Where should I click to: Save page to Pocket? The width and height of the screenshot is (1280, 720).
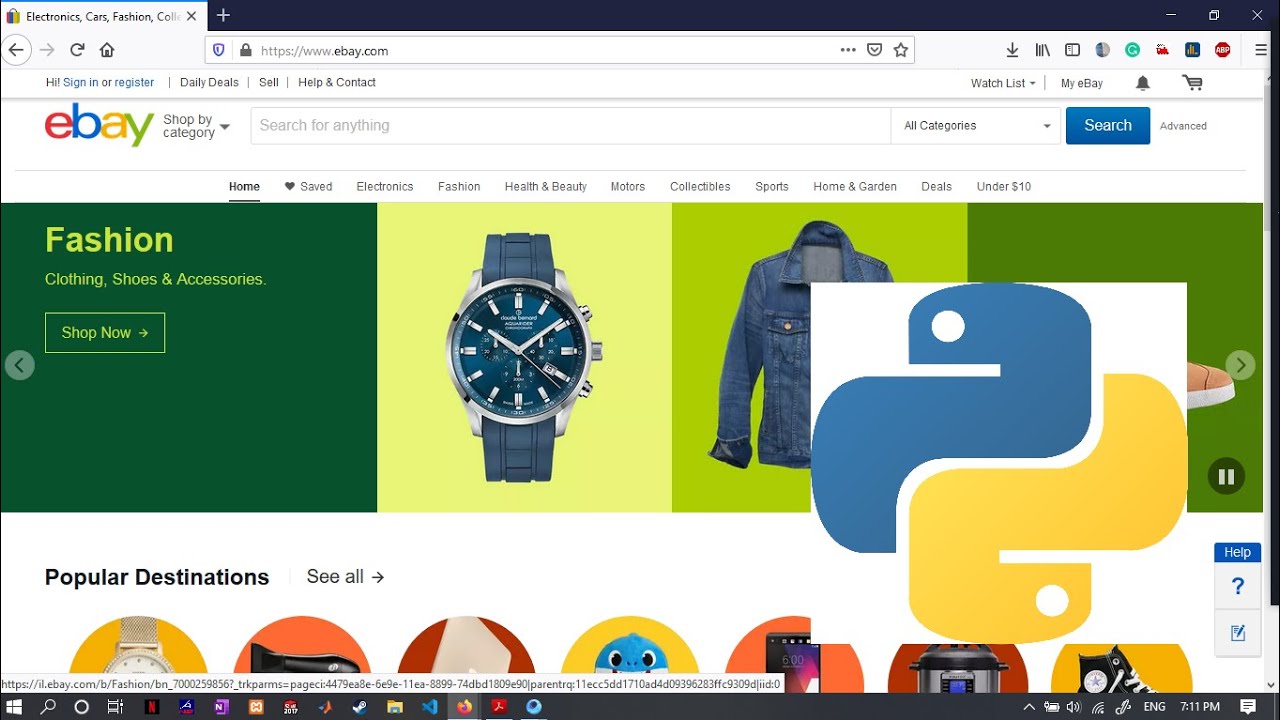click(x=874, y=50)
